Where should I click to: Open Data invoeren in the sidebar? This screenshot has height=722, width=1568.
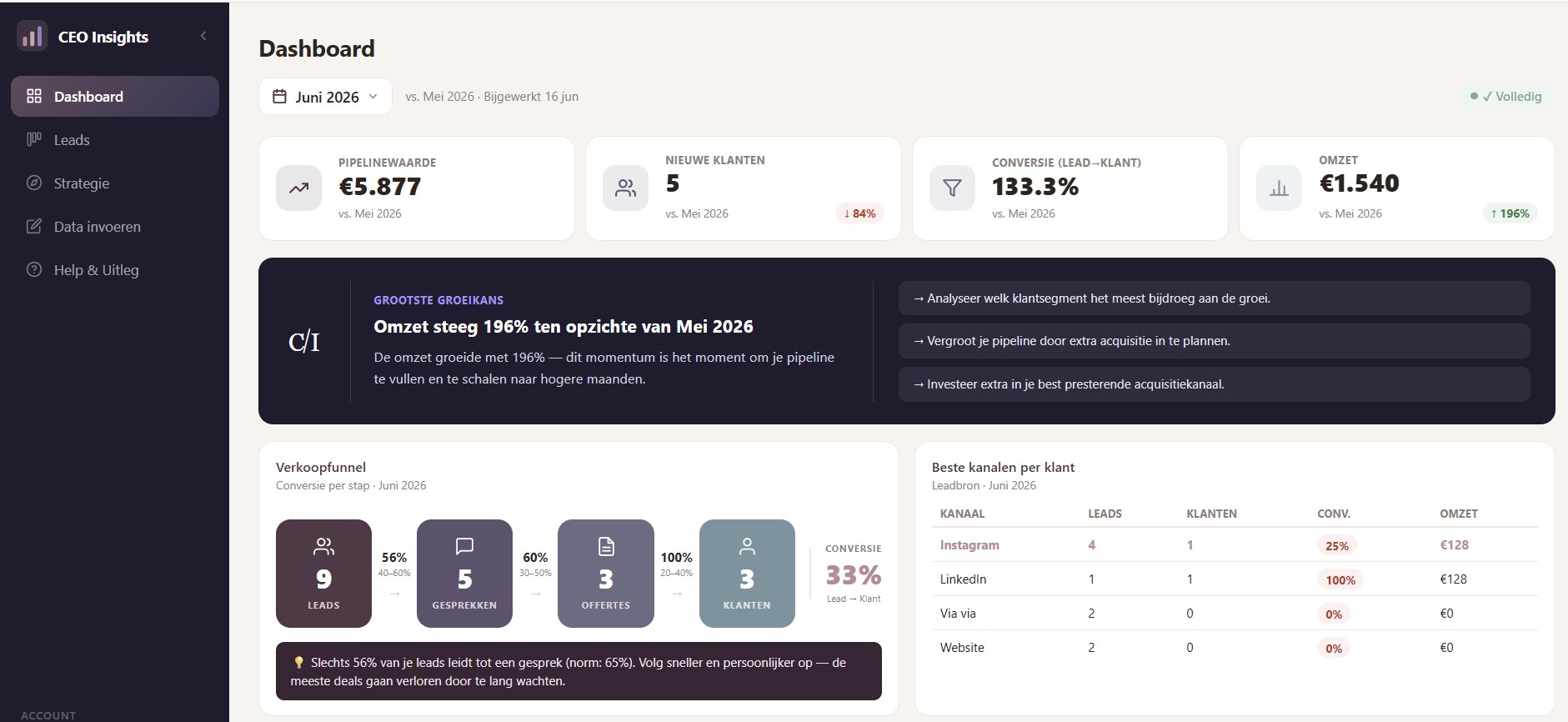[x=115, y=227]
